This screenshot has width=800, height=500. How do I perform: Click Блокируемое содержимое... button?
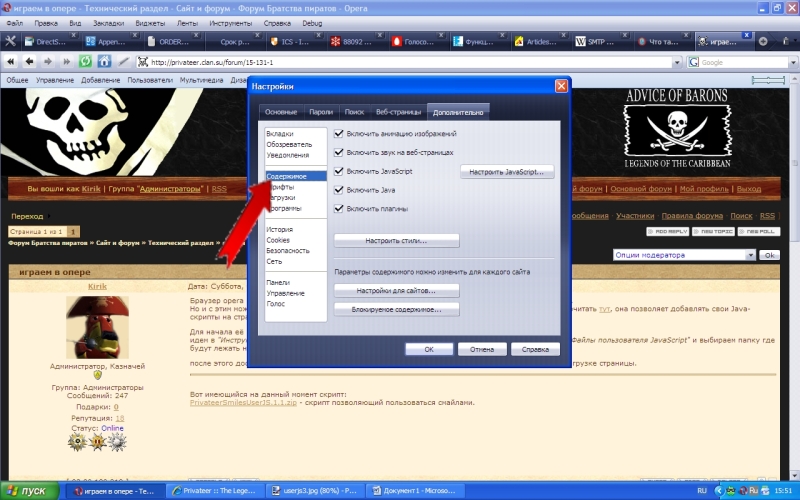tap(396, 309)
